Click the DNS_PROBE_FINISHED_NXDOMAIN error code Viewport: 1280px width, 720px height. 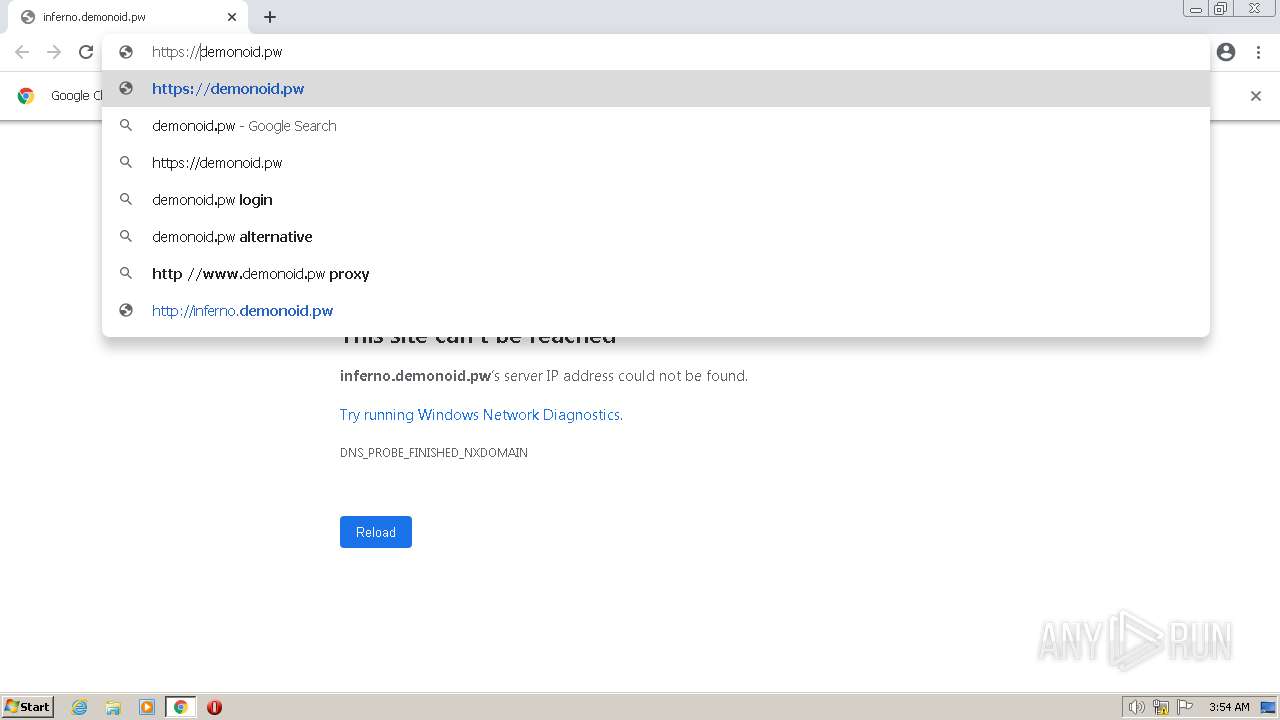(x=434, y=453)
